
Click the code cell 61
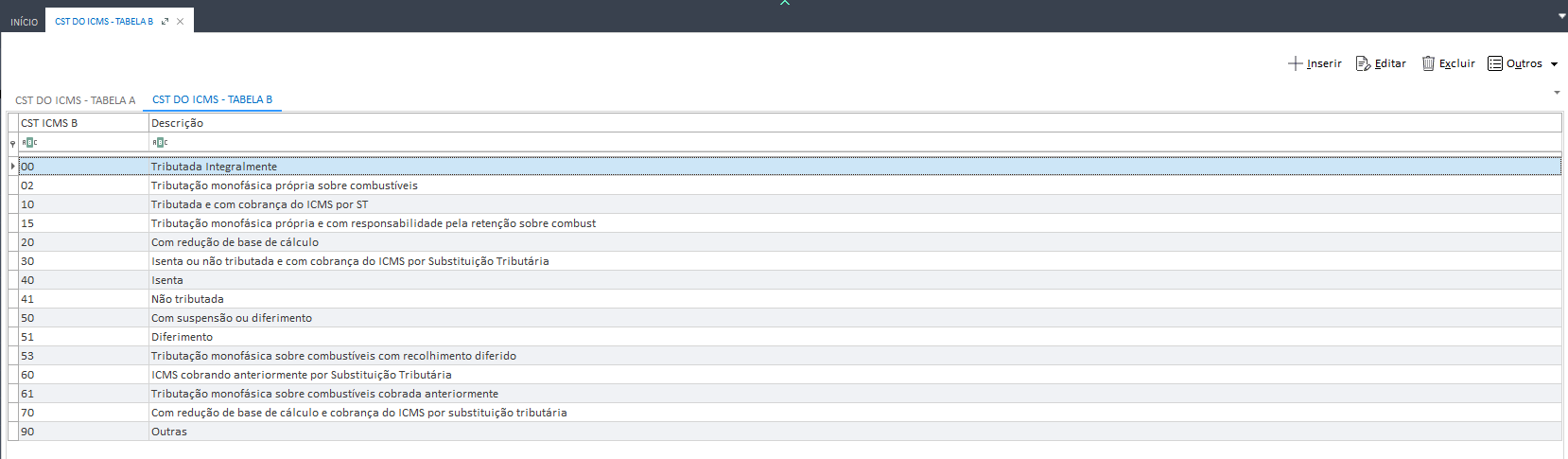(83, 394)
